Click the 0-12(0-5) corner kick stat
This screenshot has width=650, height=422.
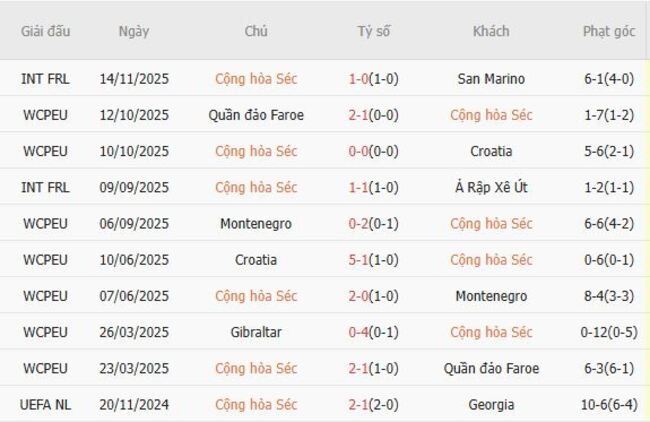[x=609, y=332]
